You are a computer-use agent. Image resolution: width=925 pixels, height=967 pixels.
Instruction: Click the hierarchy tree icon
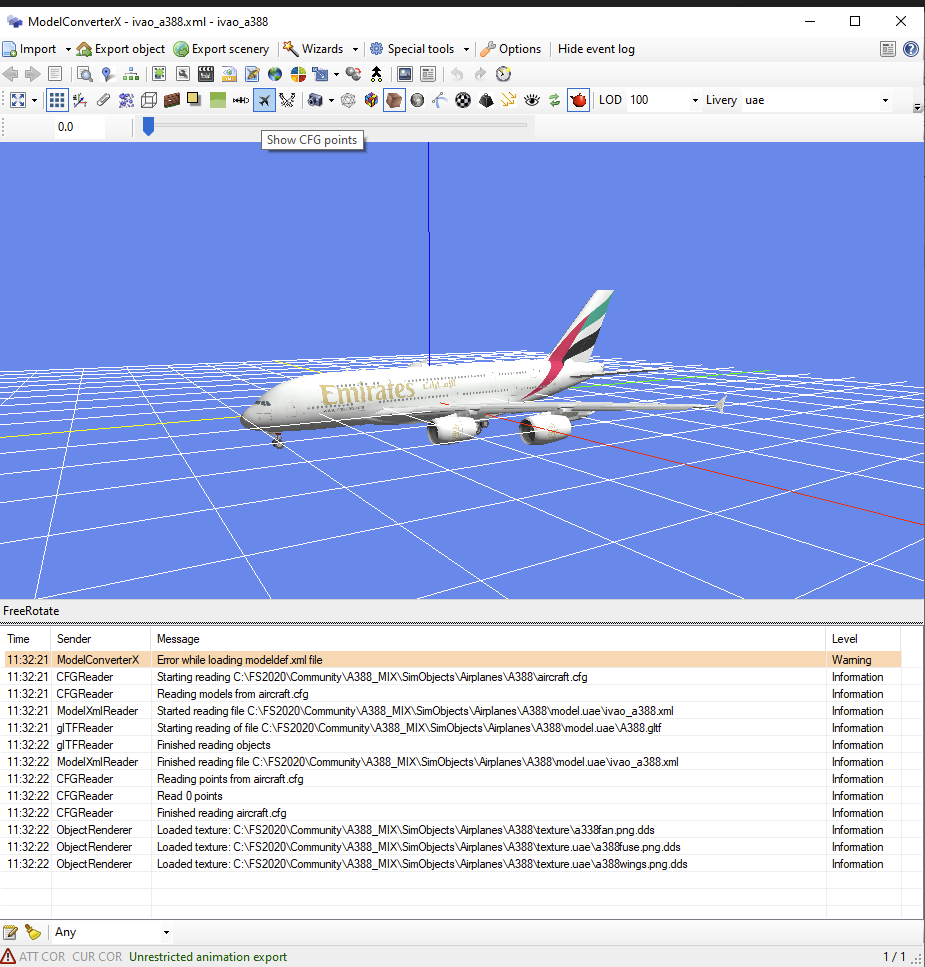131,74
